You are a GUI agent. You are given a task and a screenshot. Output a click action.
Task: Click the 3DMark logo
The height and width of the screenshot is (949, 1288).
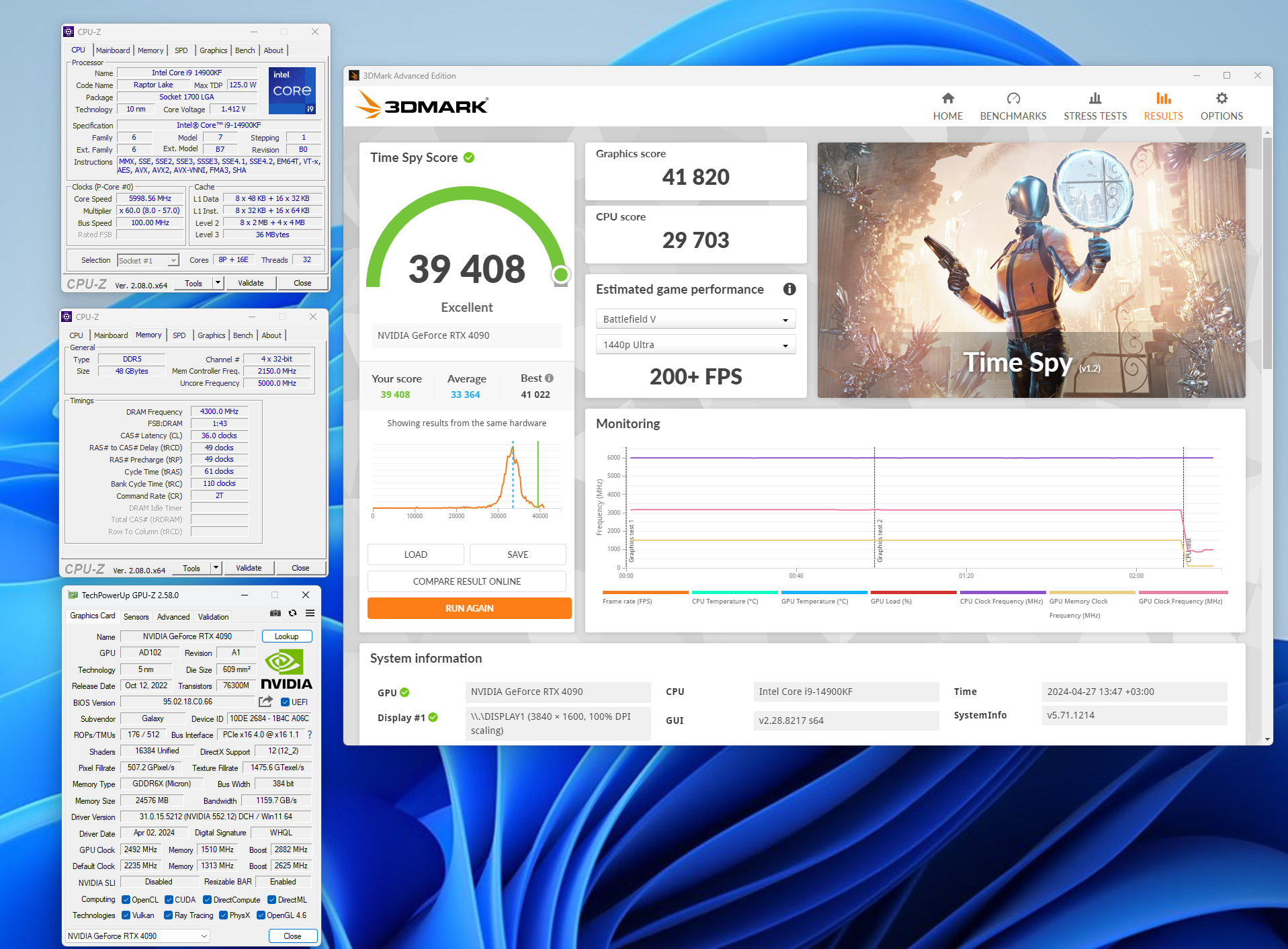pos(422,105)
